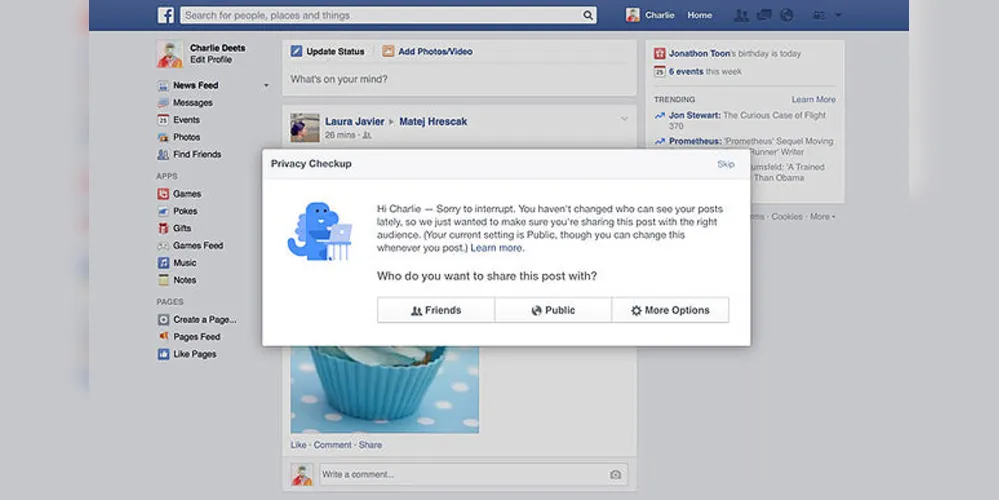
Task: Click the More Options button
Action: click(670, 310)
